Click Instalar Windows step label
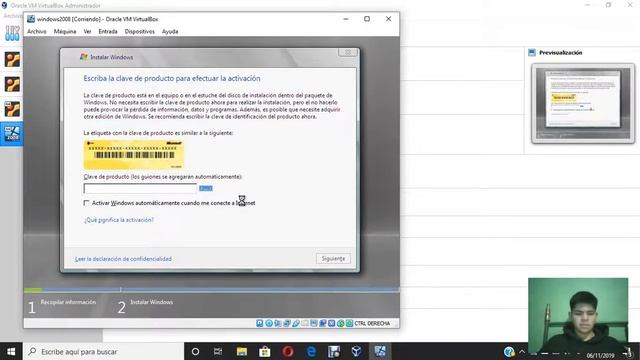 click(151, 302)
